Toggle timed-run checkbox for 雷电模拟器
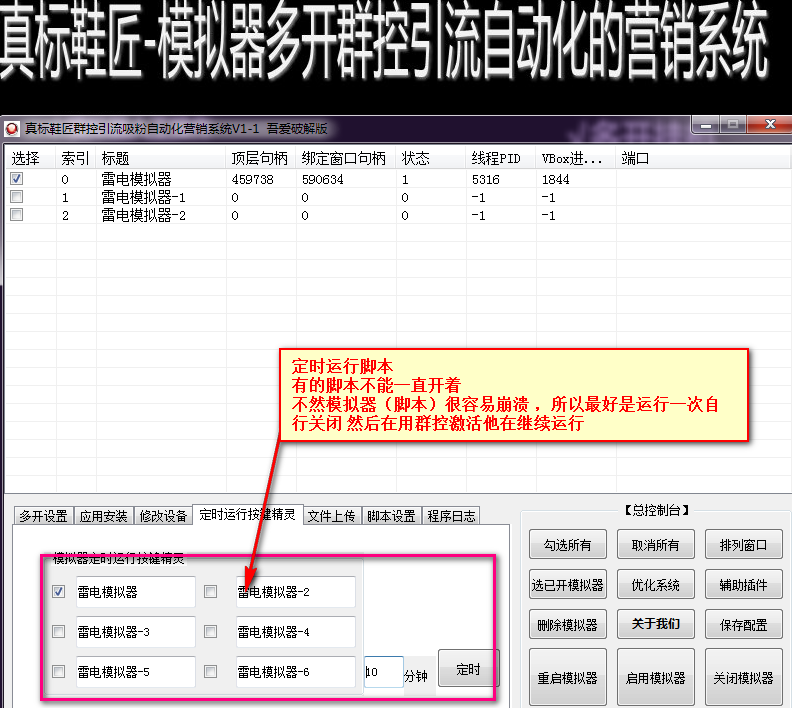The image size is (792, 708). click(x=59, y=591)
